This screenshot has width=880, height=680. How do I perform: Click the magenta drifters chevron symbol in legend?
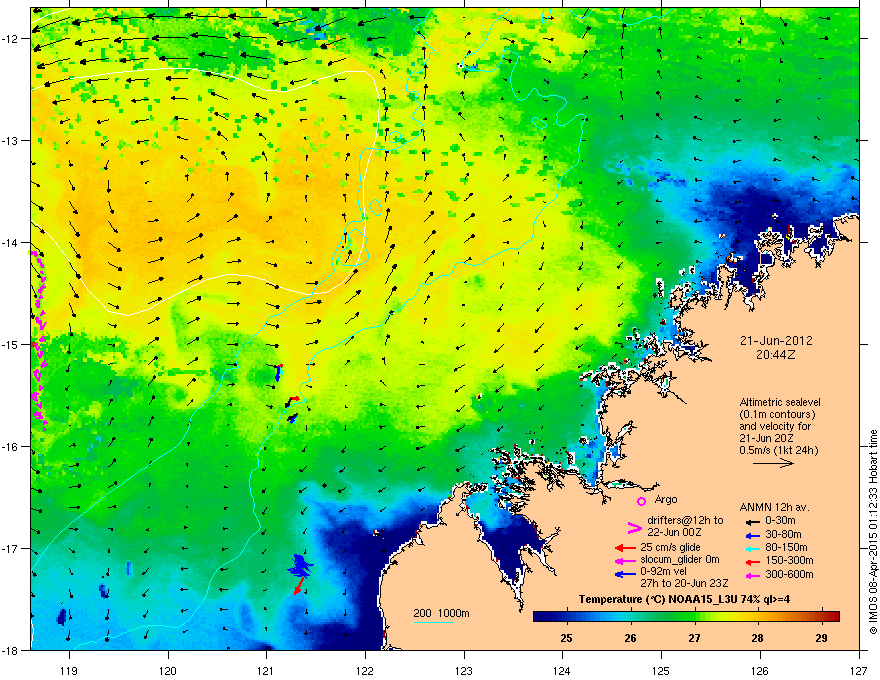click(634, 527)
